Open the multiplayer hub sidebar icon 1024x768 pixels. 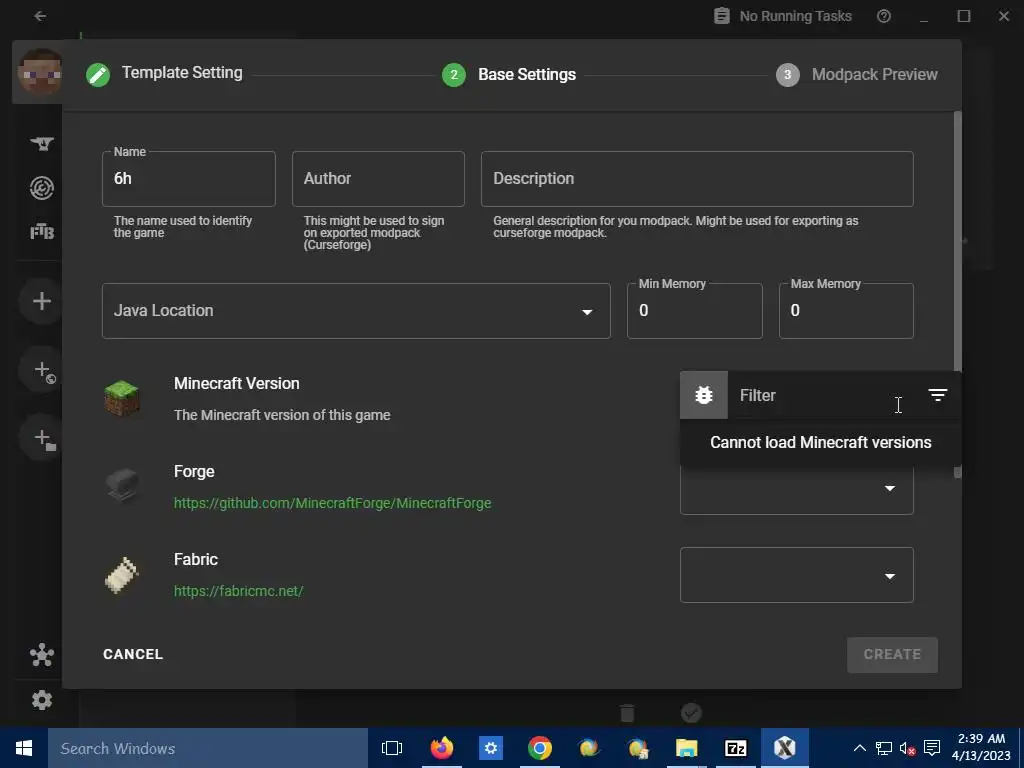click(x=42, y=654)
